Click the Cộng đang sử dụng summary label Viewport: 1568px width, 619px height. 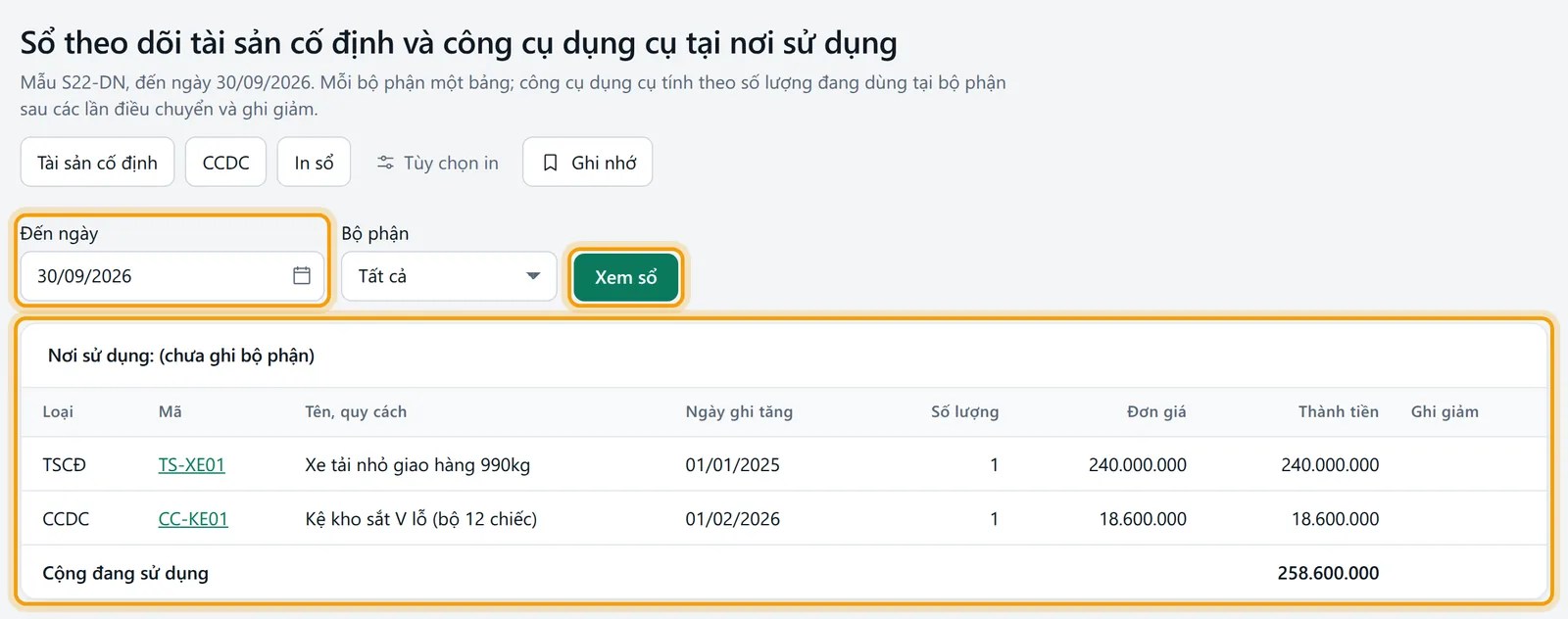point(125,573)
